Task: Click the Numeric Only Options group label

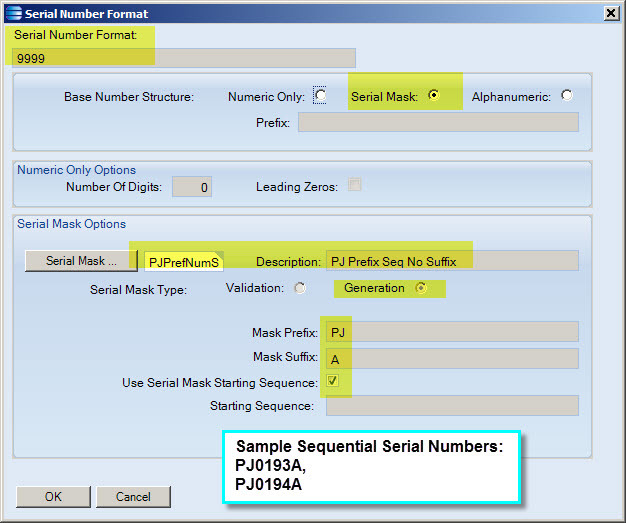Action: 77,170
